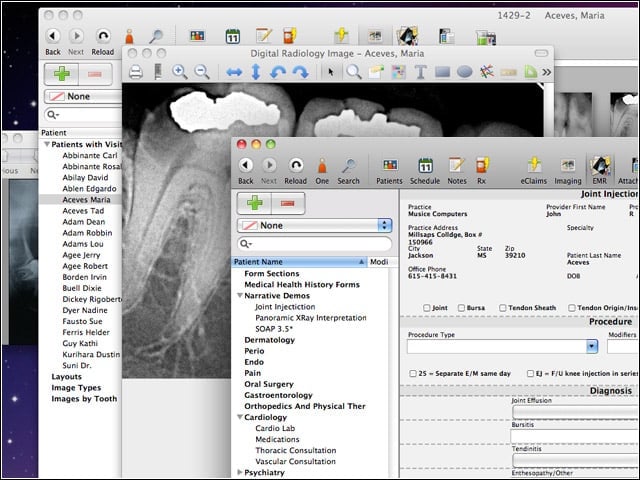Collapse Narrative Demos tree group

coord(240,296)
